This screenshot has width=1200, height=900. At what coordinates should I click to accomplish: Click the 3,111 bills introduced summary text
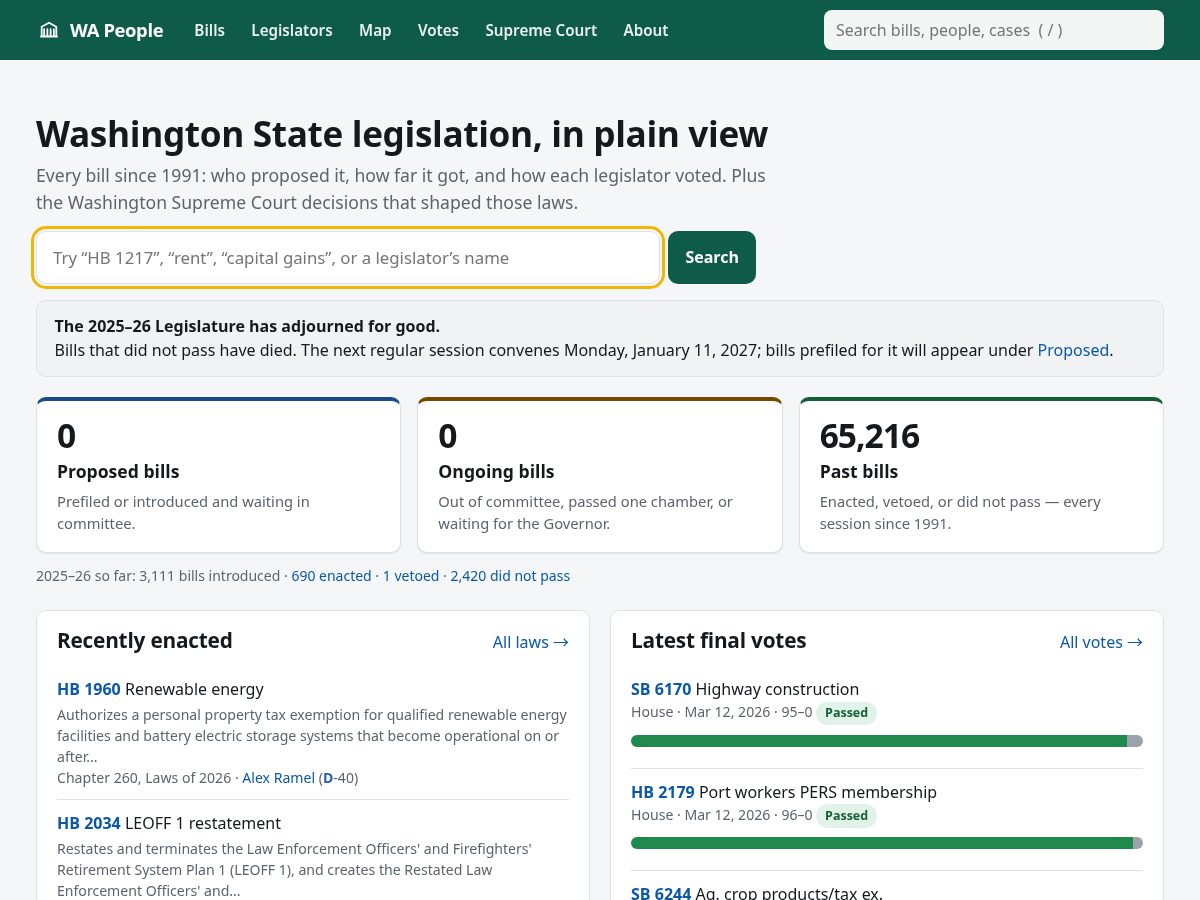tap(158, 576)
